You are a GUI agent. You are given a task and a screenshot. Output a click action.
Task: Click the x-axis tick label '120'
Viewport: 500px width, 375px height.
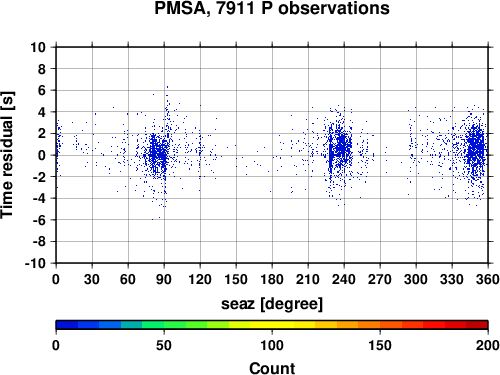(x=200, y=279)
